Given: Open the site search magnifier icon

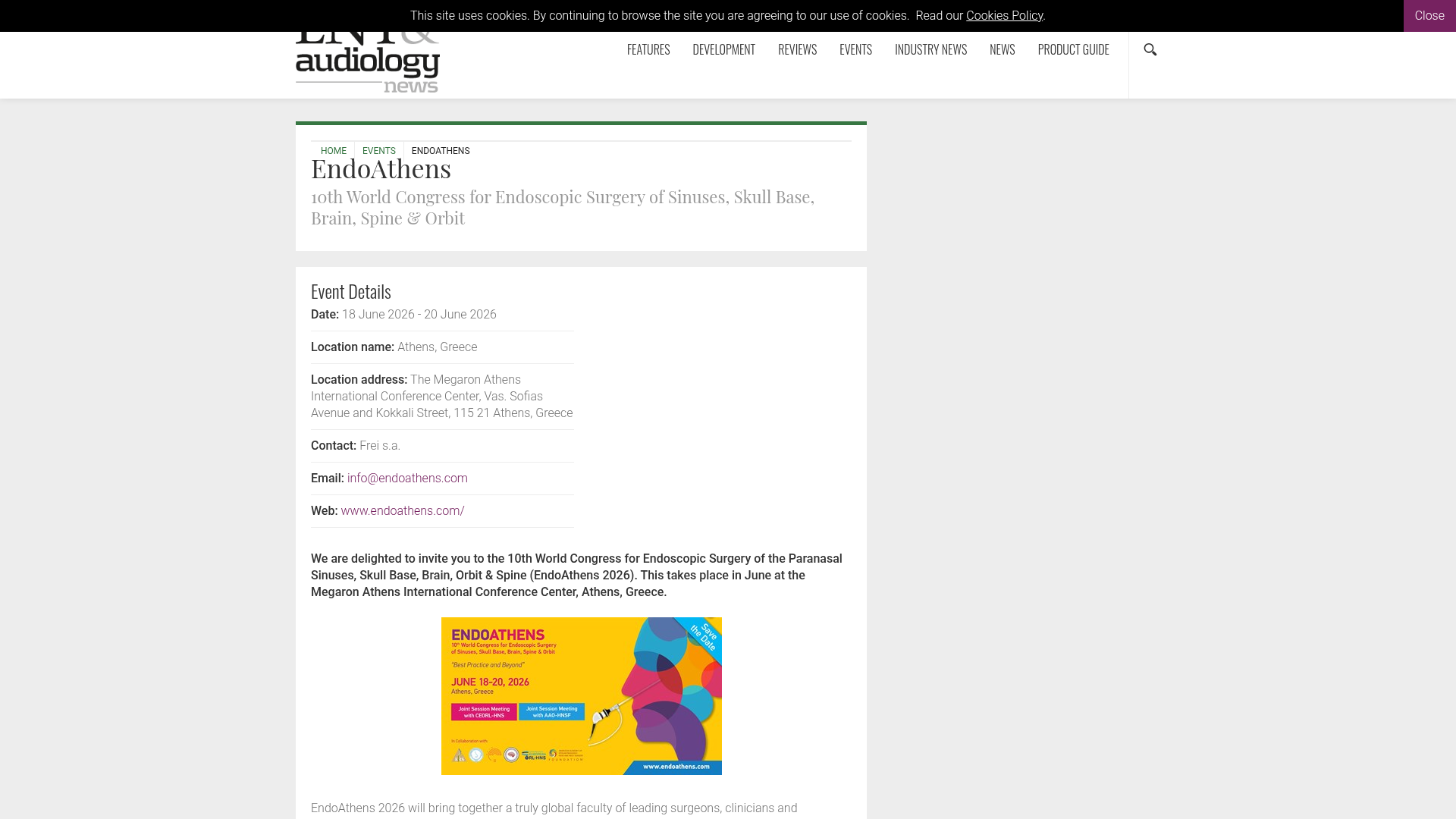Looking at the screenshot, I should tap(1150, 50).
